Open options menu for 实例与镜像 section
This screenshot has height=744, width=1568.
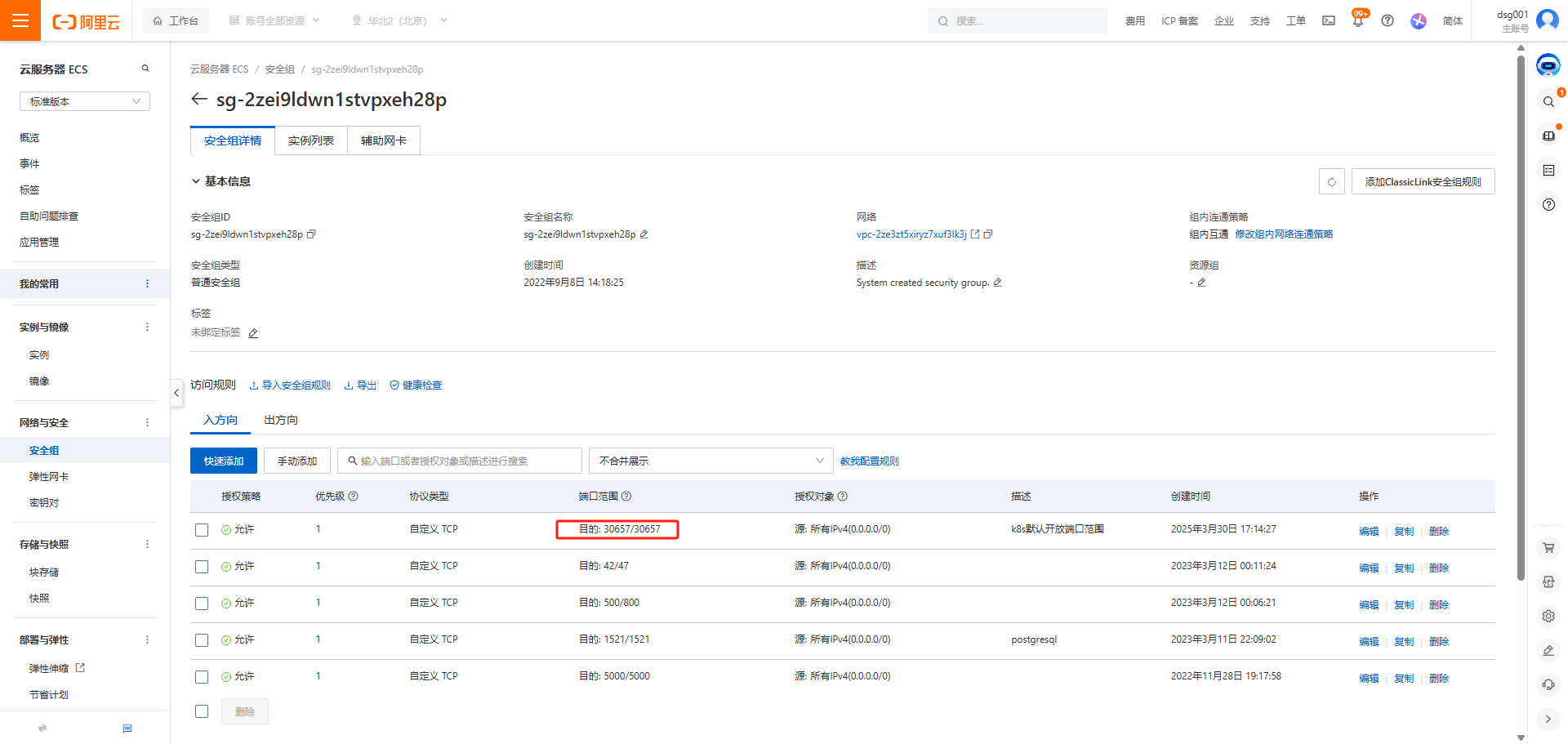tap(147, 327)
